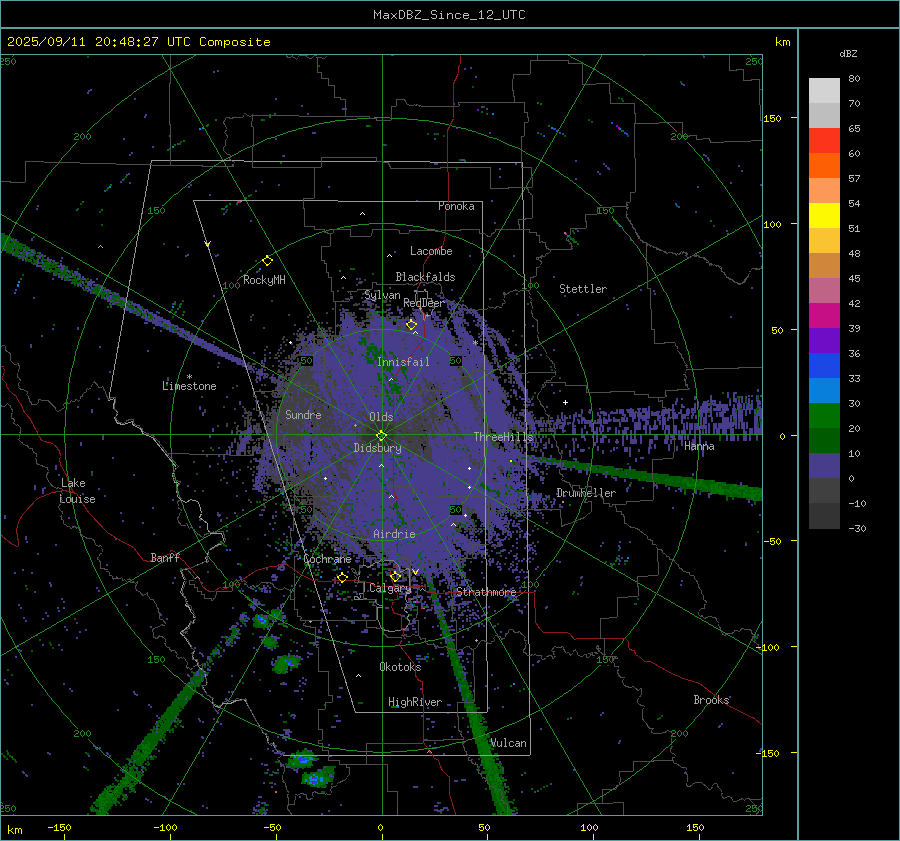Image resolution: width=900 pixels, height=841 pixels.
Task: Select the orange 57-60 dBZ legend swatch
Action: click(824, 166)
